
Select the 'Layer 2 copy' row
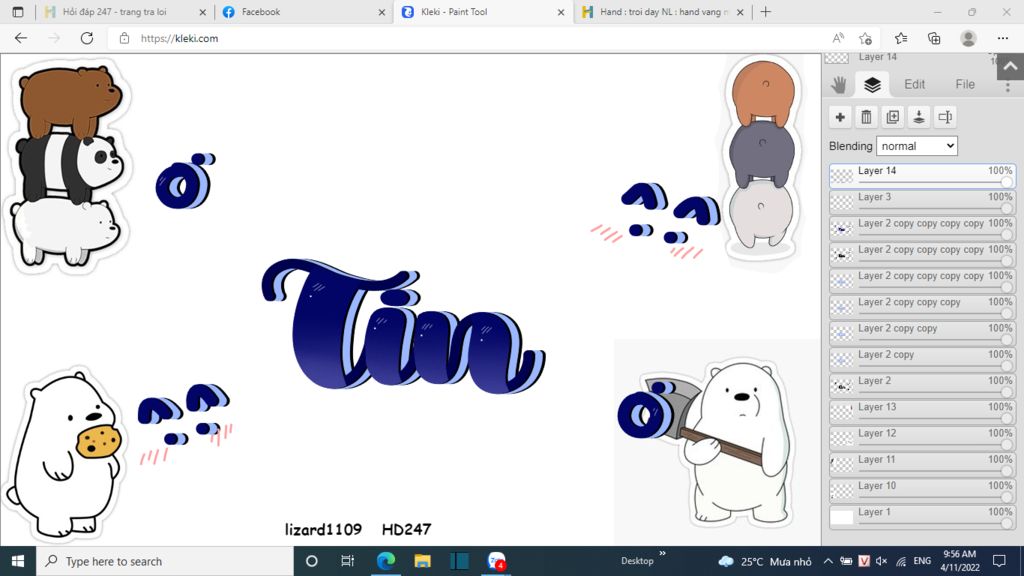tap(922, 359)
